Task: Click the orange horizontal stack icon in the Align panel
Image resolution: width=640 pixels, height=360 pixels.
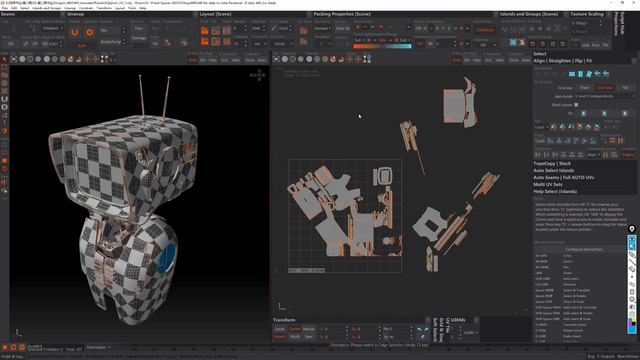Action: (x=612, y=141)
